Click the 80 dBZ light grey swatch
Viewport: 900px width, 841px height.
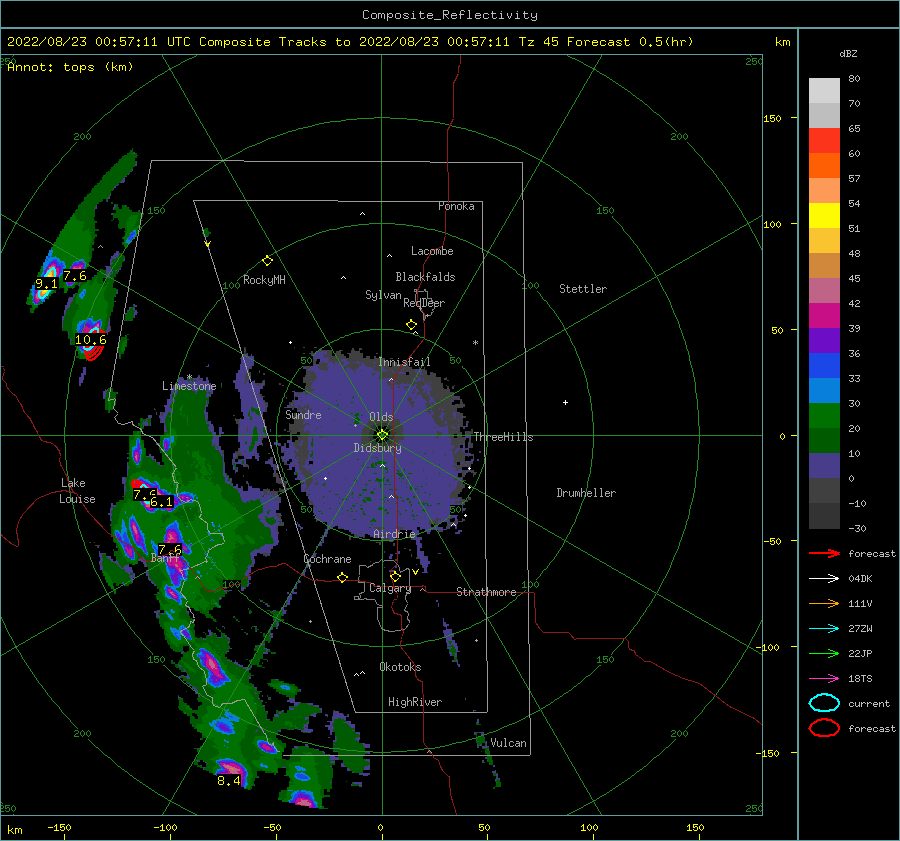(x=824, y=91)
